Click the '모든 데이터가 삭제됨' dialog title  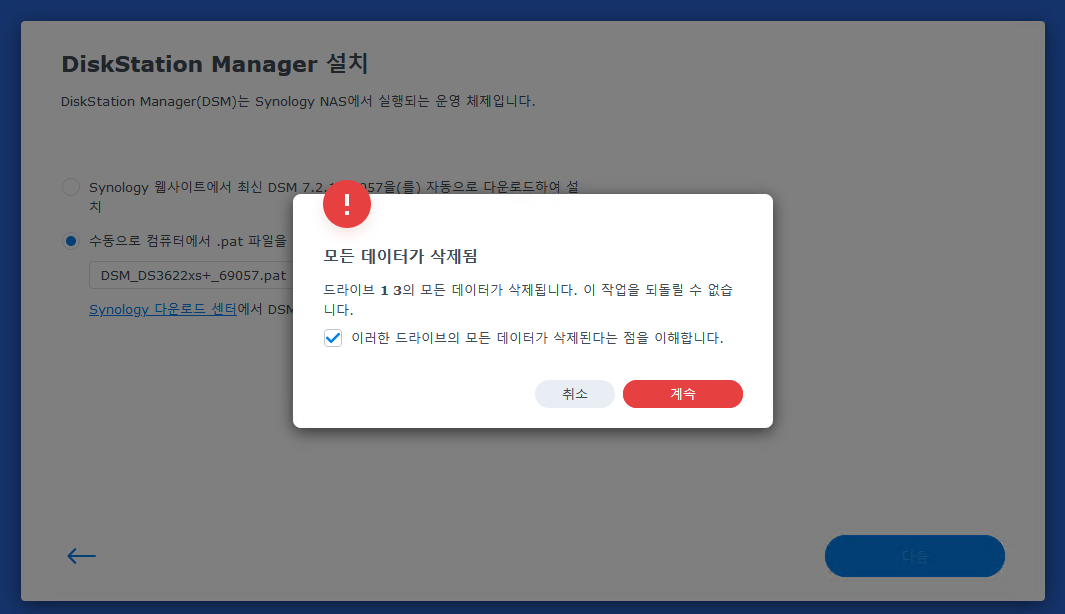point(400,256)
